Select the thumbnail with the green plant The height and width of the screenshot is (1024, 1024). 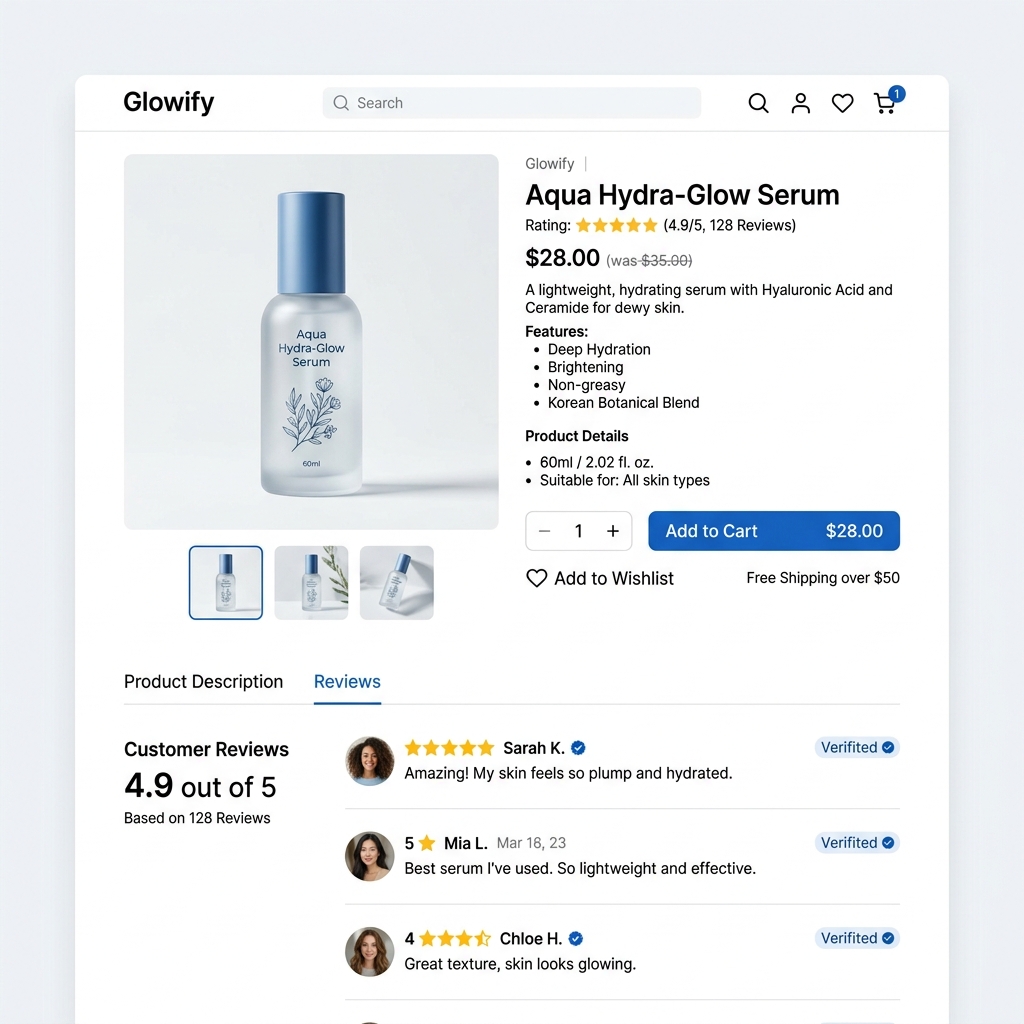pyautogui.click(x=312, y=583)
